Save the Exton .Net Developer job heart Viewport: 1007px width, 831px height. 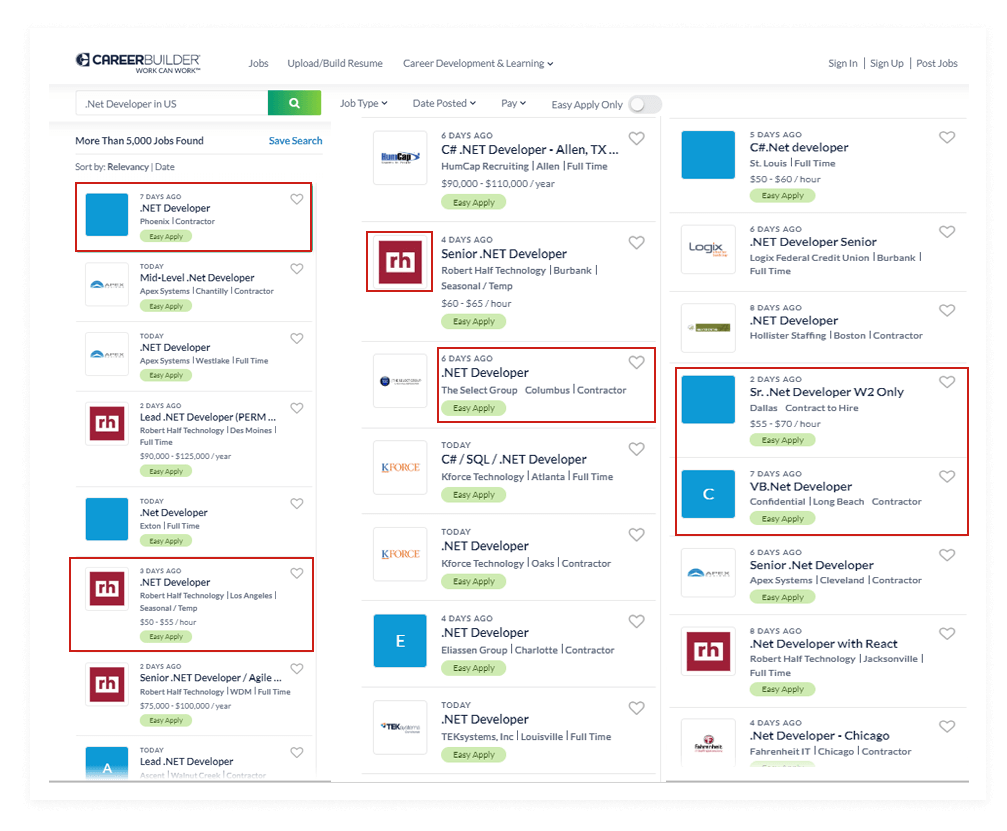(297, 503)
